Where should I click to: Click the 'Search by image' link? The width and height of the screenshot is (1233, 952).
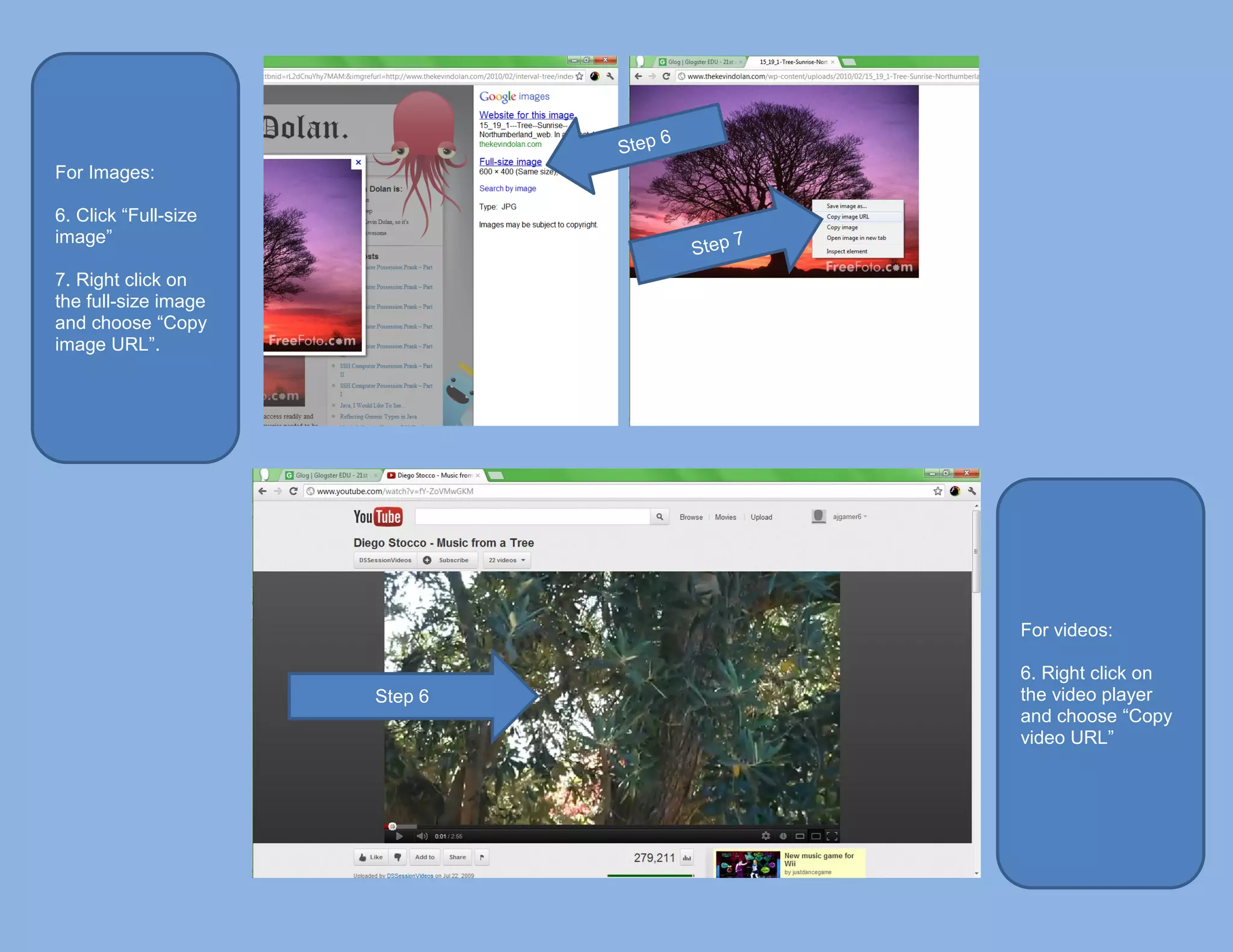pyautogui.click(x=508, y=188)
